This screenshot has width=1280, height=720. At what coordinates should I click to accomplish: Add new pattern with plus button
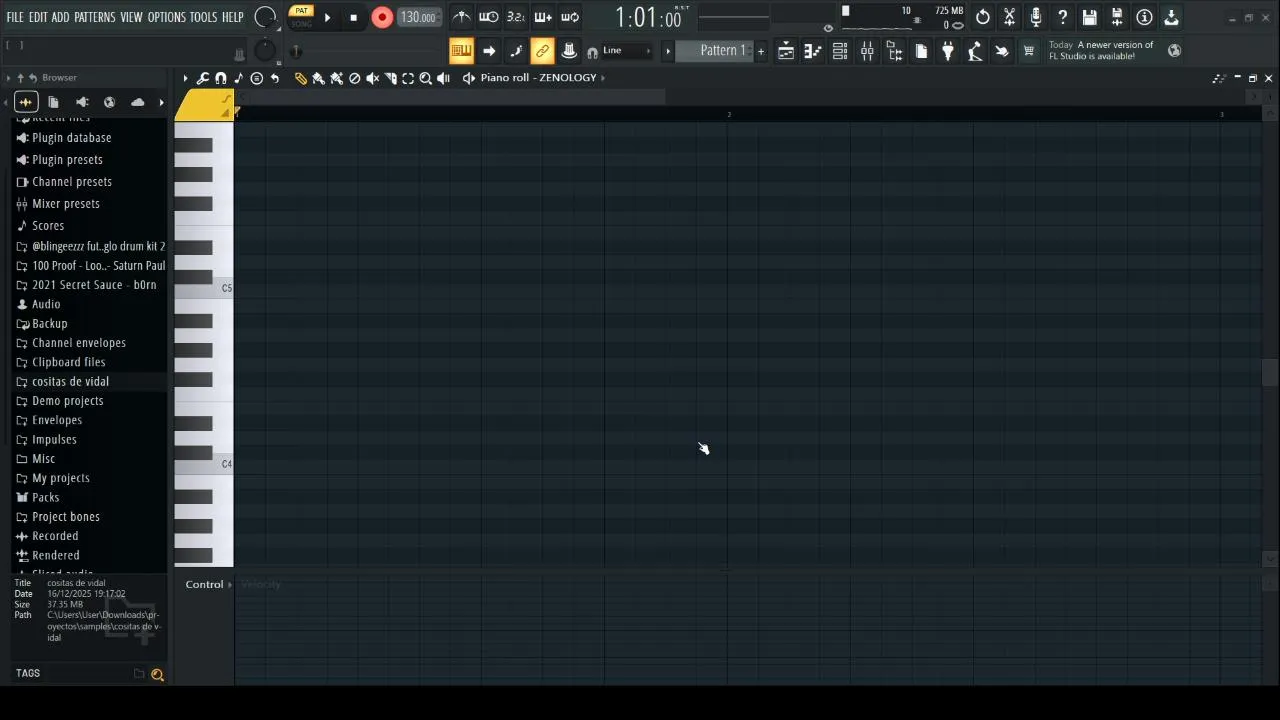click(x=761, y=51)
